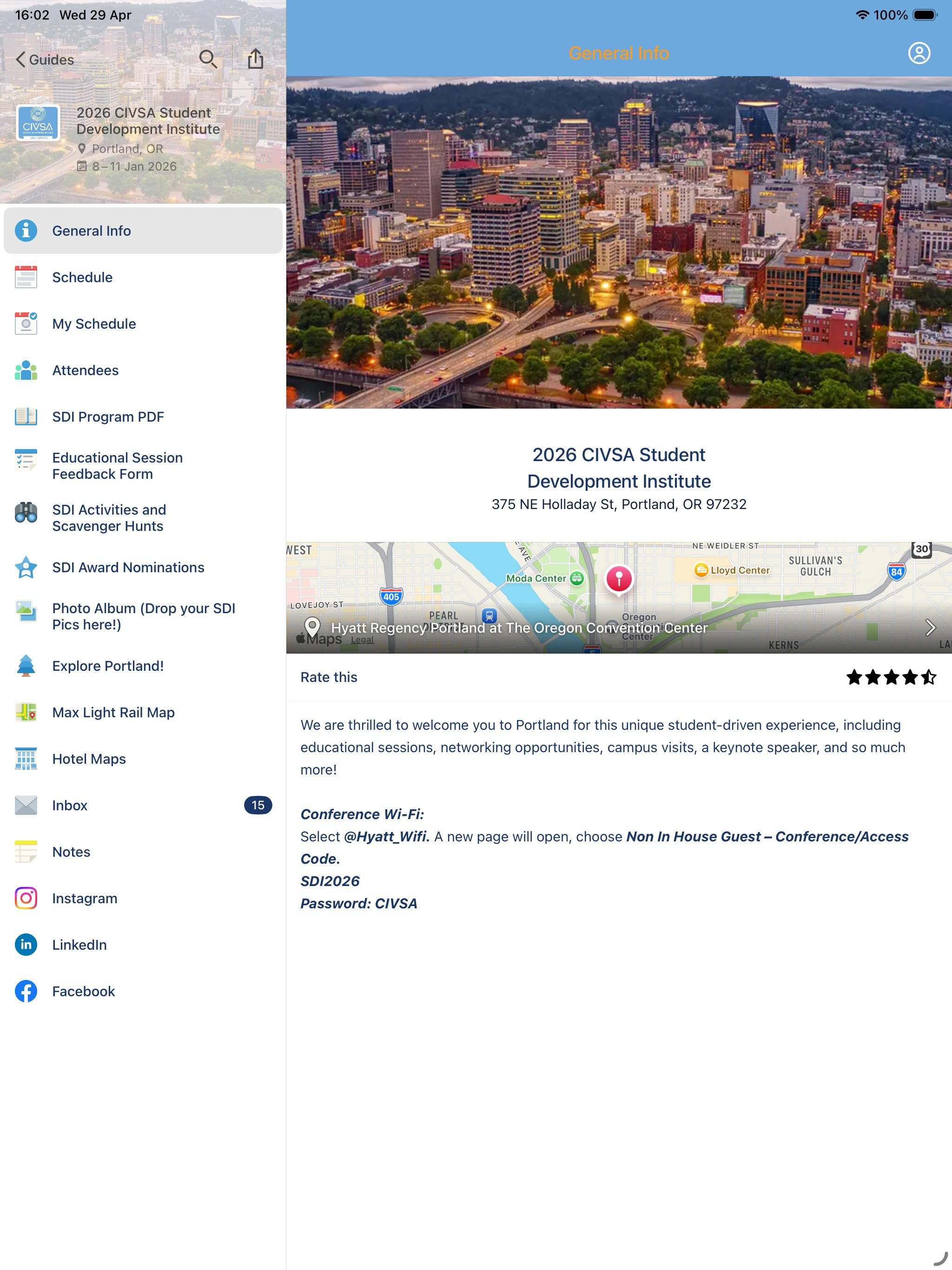Select General Info in the sidebar
This screenshot has height=1270, width=952.
click(143, 231)
